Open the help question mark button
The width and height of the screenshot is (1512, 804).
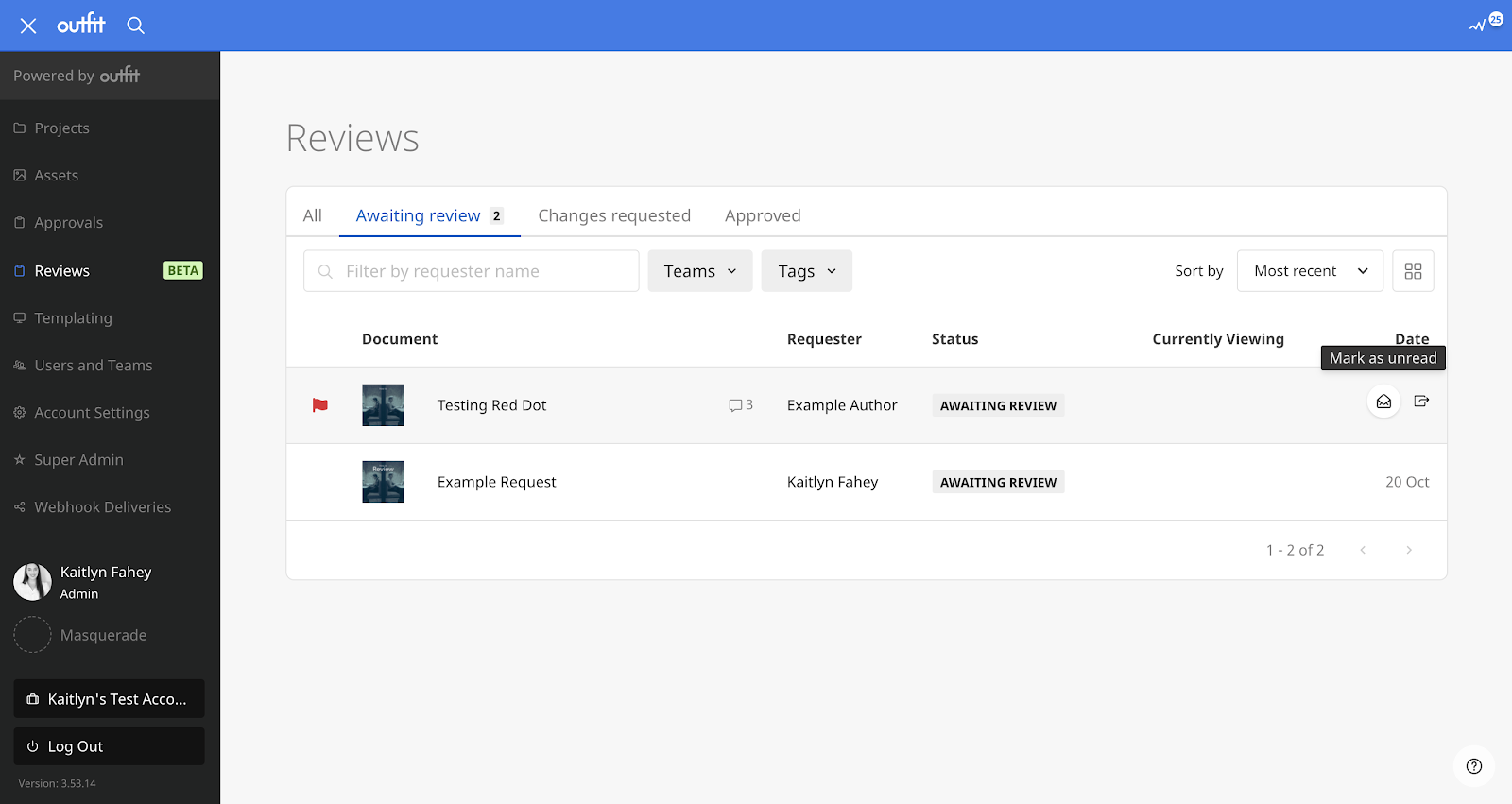pyautogui.click(x=1474, y=766)
